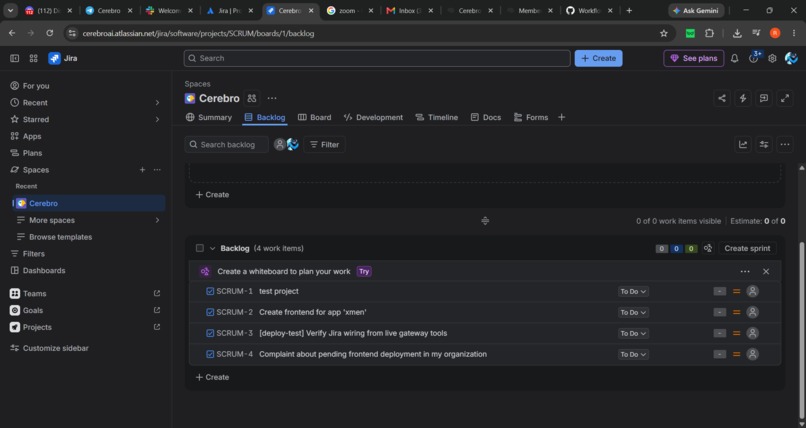This screenshot has width=806, height=428.
Task: Tick the Backlog select-all checkbox
Action: tap(200, 248)
